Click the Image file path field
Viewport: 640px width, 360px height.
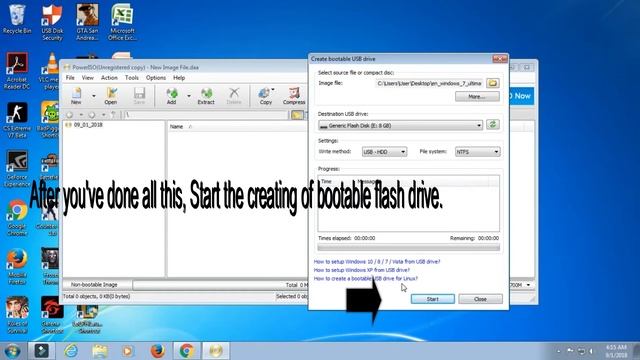[x=429, y=83]
